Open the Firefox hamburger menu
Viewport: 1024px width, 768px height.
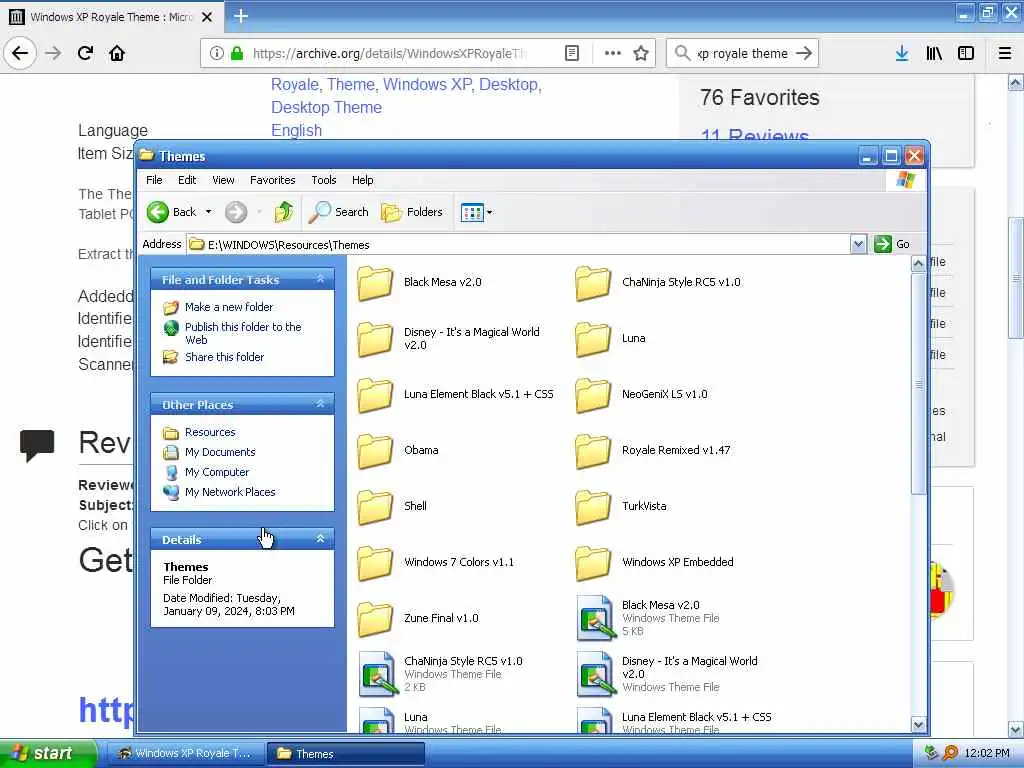pyautogui.click(x=1005, y=53)
